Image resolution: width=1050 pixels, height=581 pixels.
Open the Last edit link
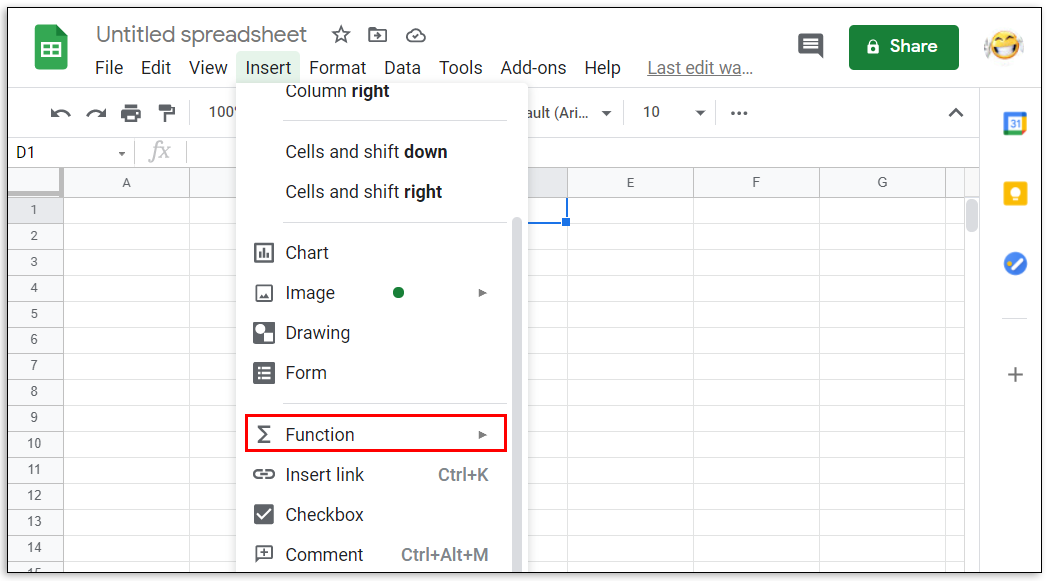699,68
